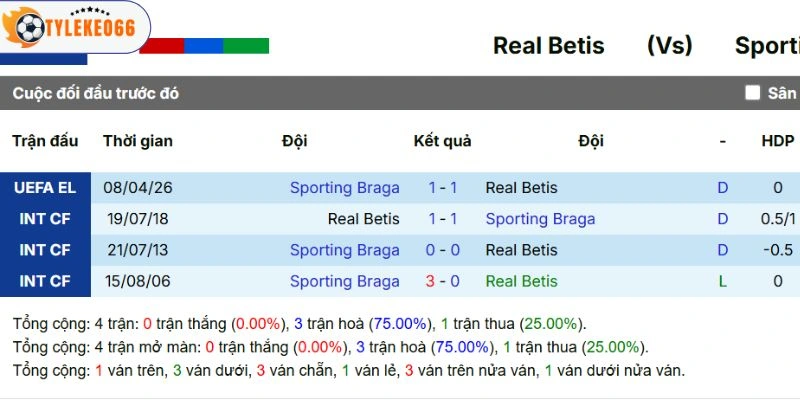This screenshot has height=400, width=800.
Task: Click Real Betis in the 08/04/26 match
Action: [x=521, y=188]
